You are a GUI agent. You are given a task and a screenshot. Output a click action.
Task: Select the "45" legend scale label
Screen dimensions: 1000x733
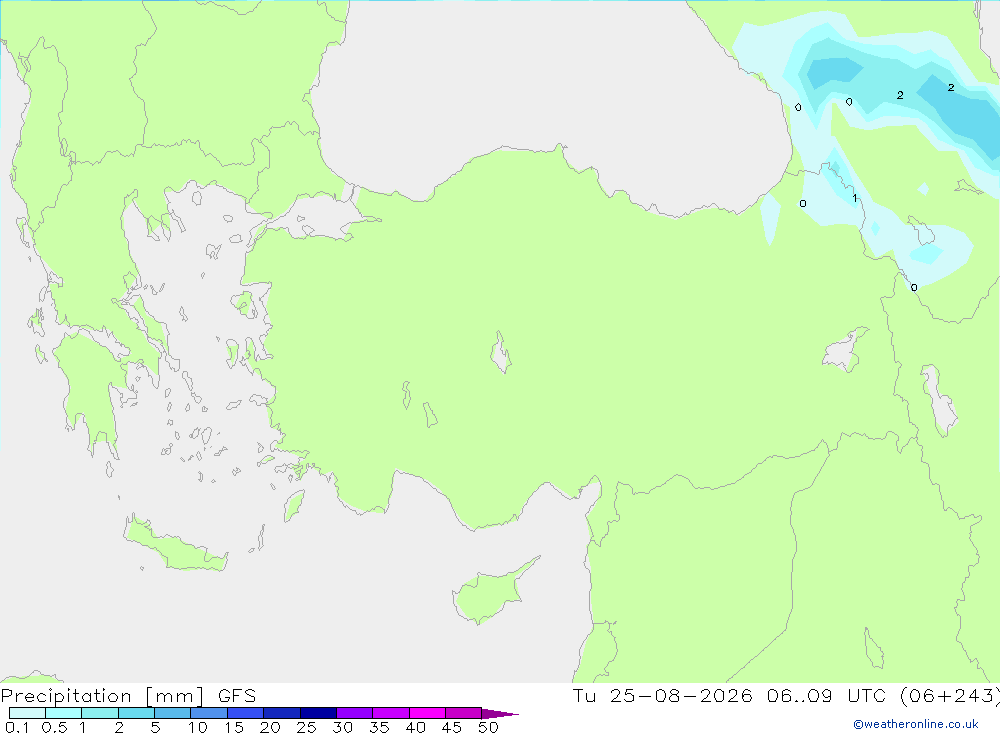coord(452,727)
